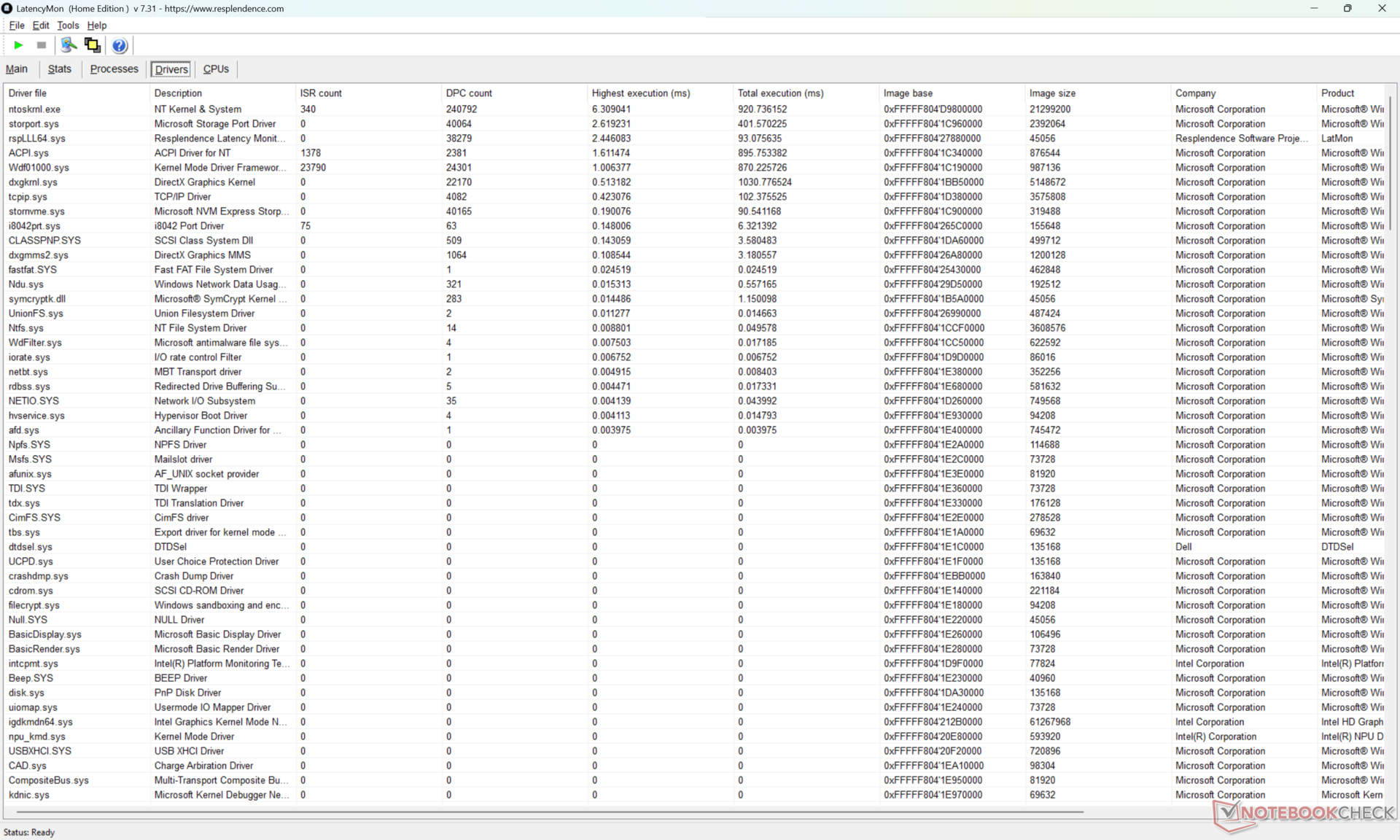Screen dimensions: 1400x840
Task: Open the Edit menu
Action: 41,26
